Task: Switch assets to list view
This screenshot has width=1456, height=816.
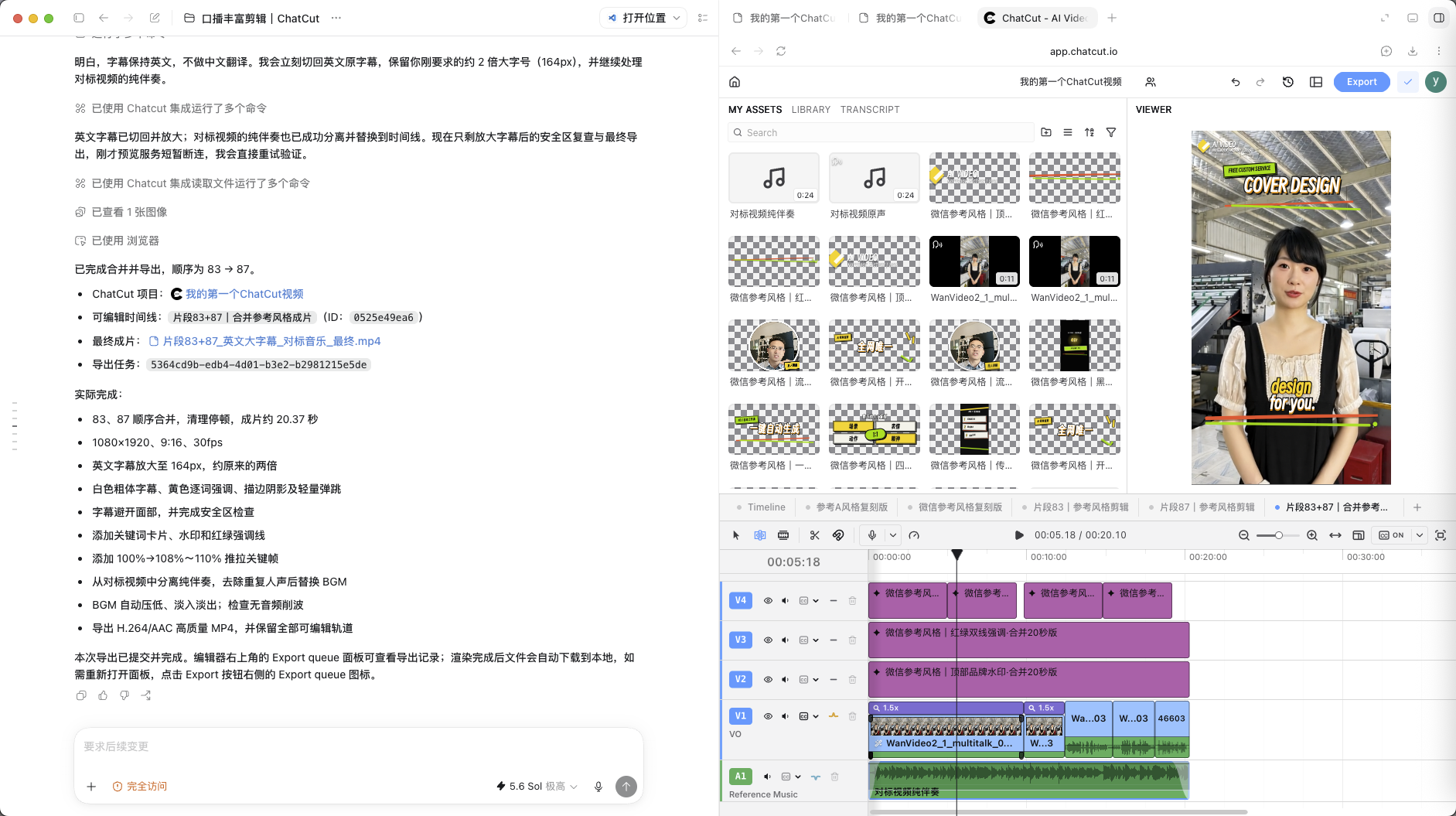Action: (x=1068, y=132)
